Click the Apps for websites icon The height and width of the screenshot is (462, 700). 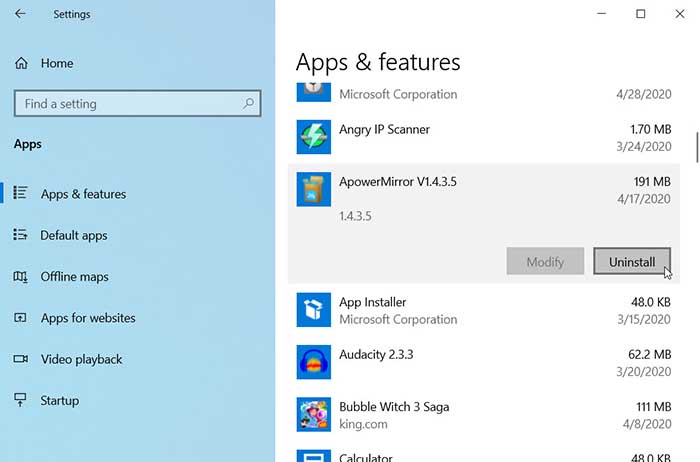point(20,318)
